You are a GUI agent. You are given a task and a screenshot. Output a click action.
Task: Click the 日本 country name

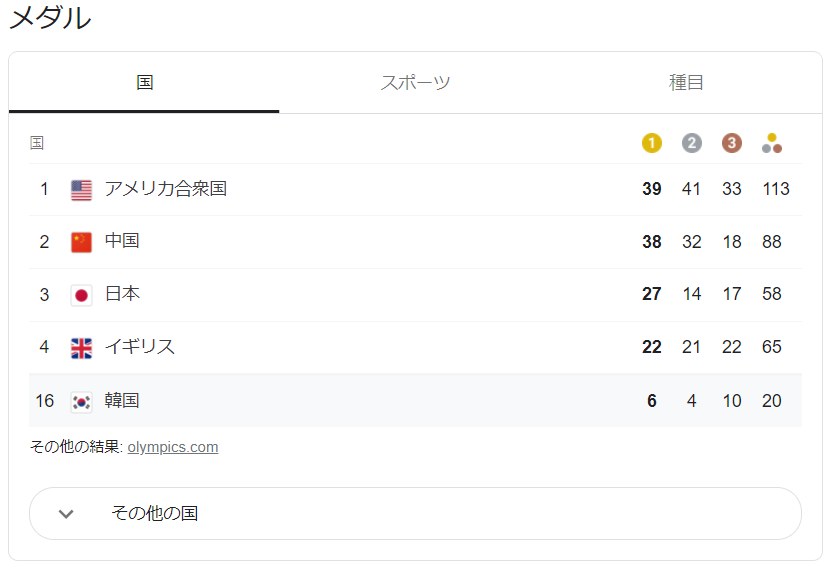coord(122,294)
